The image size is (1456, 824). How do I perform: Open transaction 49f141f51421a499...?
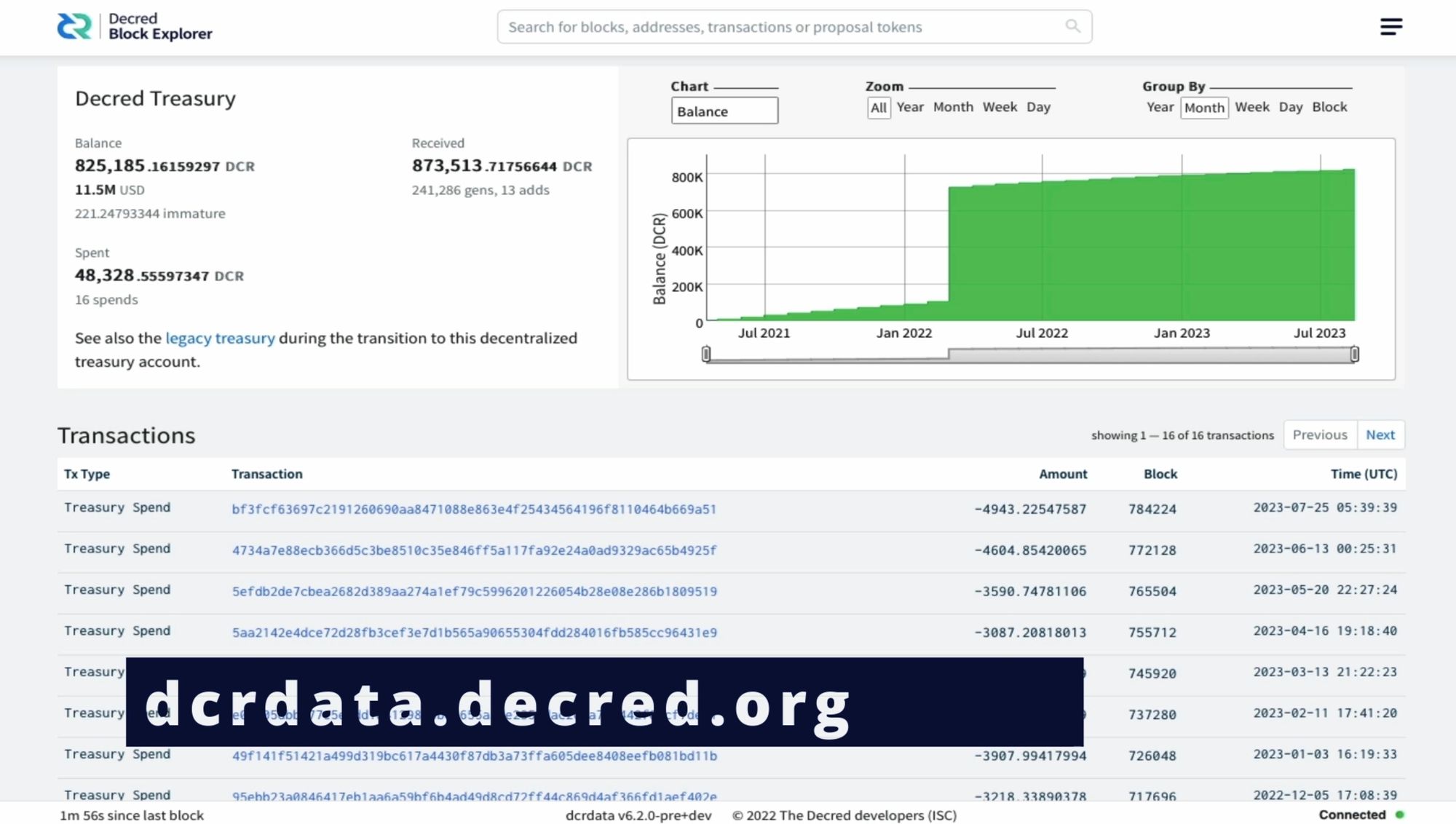coord(474,756)
